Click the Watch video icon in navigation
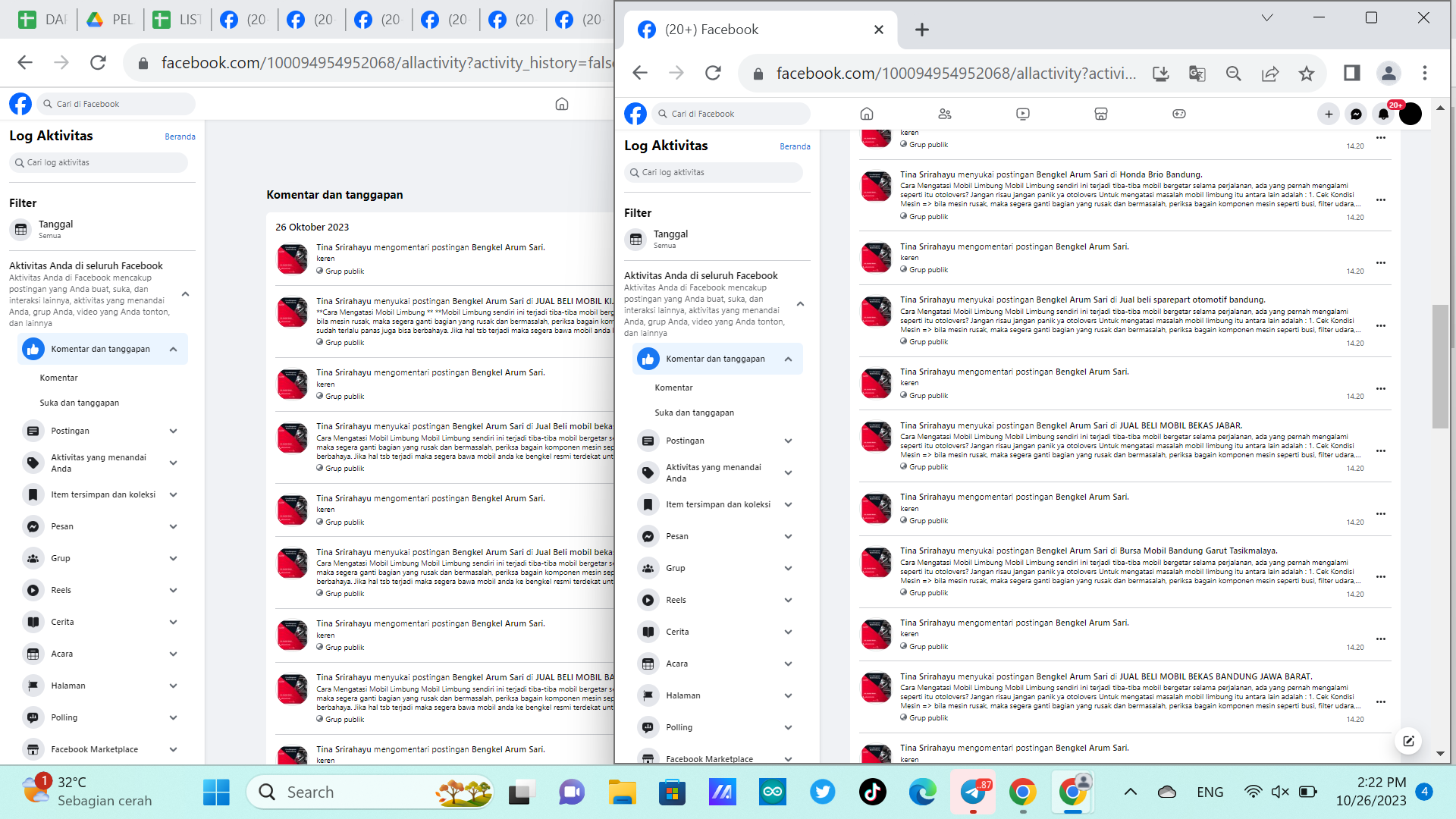This screenshot has width=1456, height=819. 1023,114
